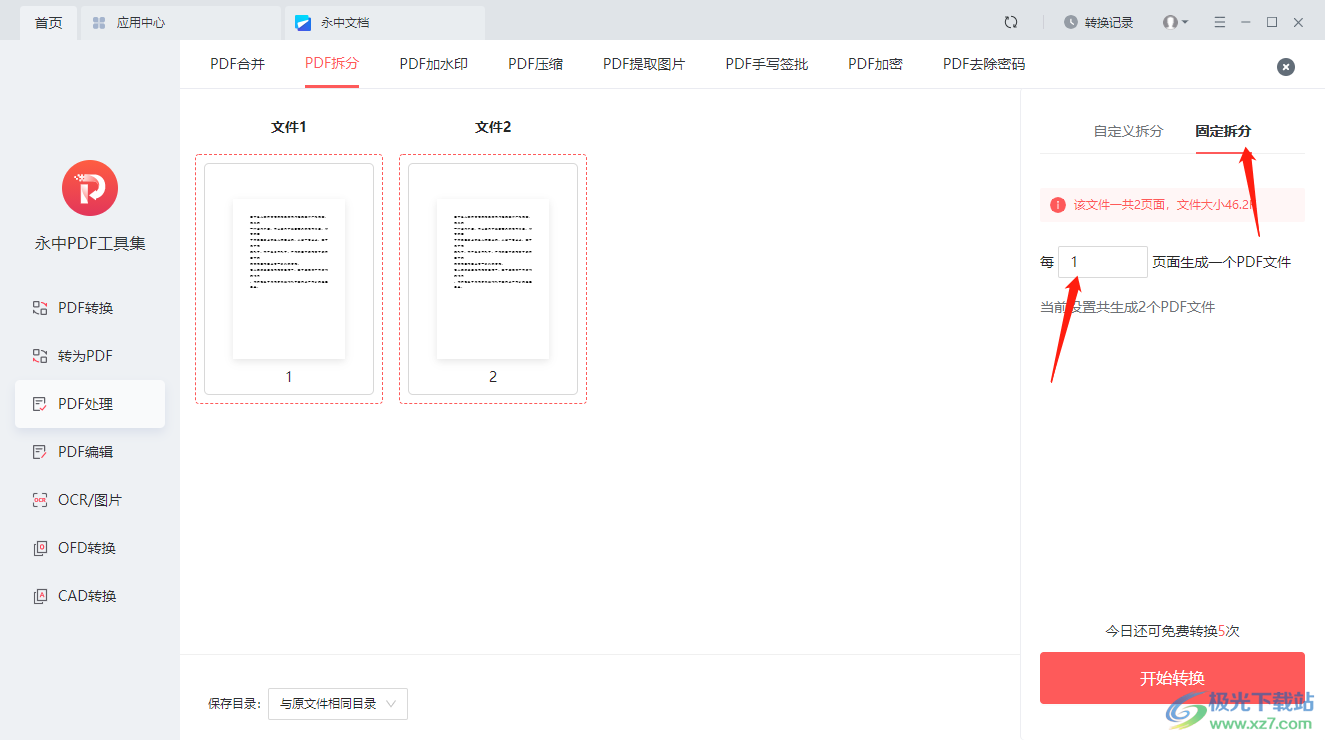Close the PDF tool panel with X icon
The width and height of the screenshot is (1325, 740).
1286,67
